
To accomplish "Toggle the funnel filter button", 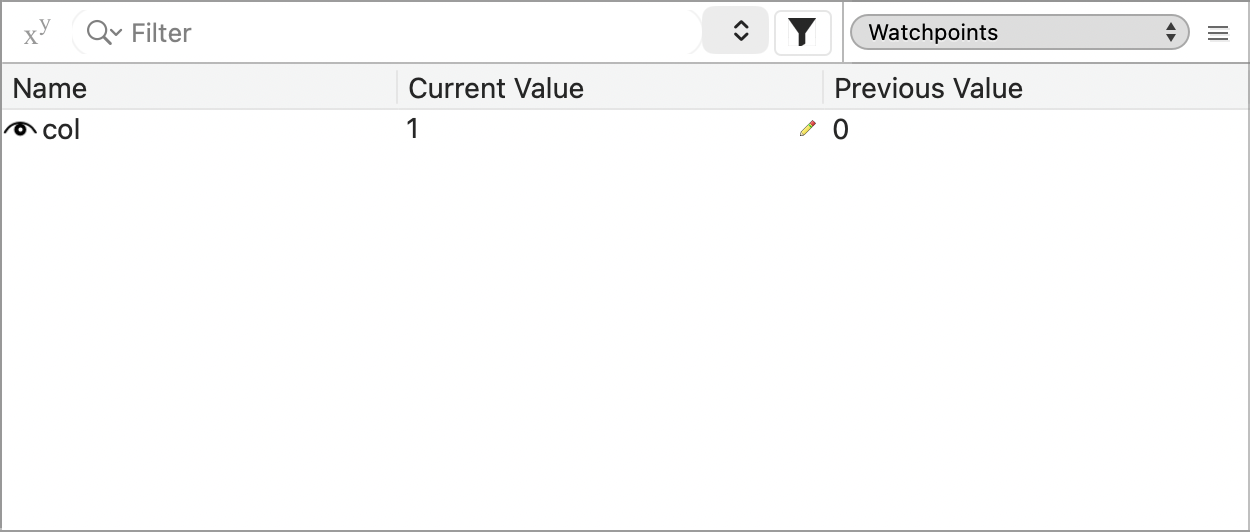I will tap(802, 32).
